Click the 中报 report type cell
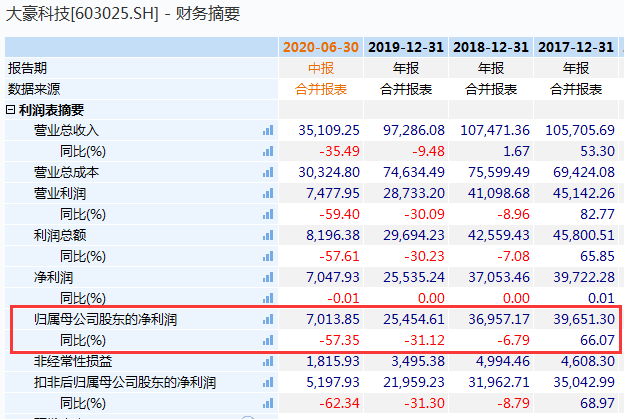 321,68
